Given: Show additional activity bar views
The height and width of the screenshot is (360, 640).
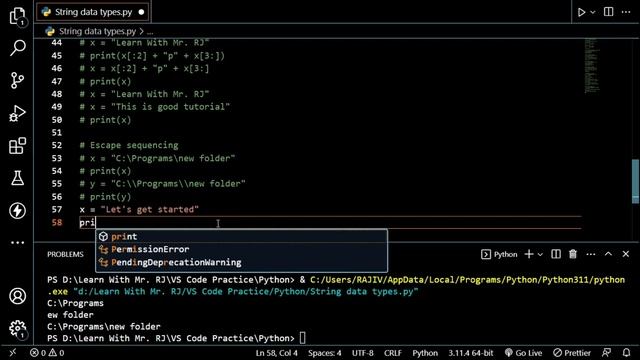Looking at the screenshot, I should click(x=17, y=243).
